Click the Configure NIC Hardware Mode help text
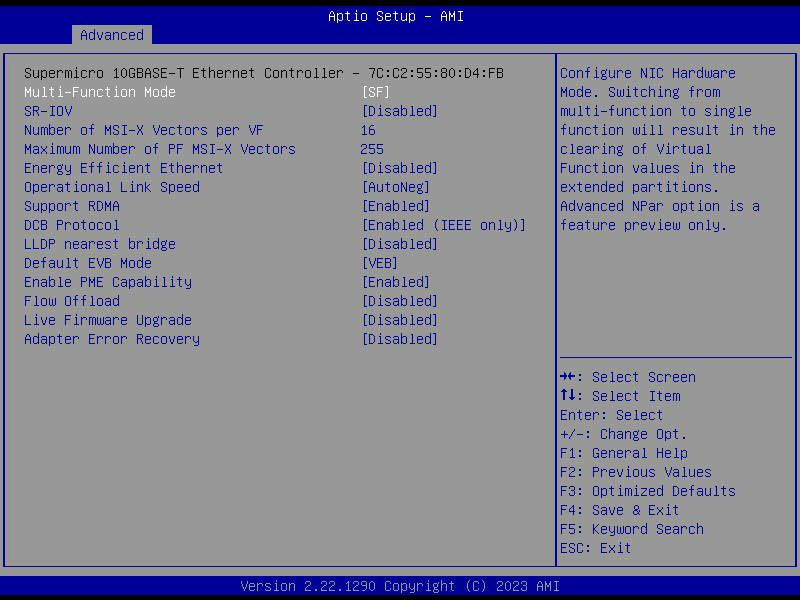The height and width of the screenshot is (600, 800). [668, 149]
